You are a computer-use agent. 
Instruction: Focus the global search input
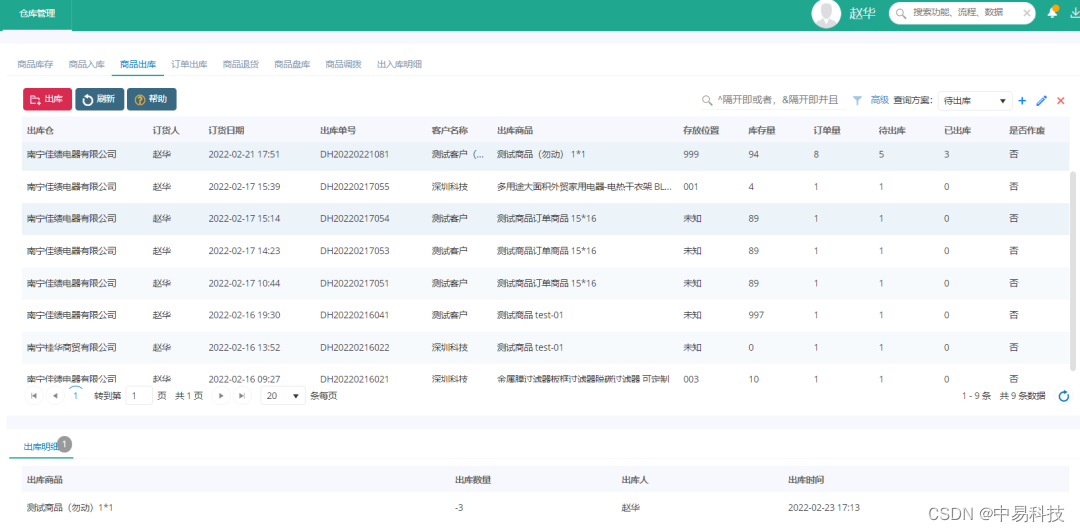pos(964,12)
